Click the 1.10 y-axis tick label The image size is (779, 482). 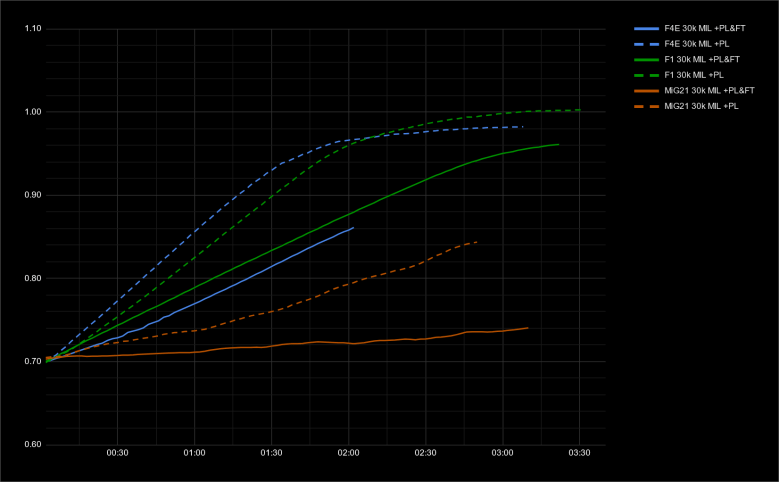tap(31, 29)
